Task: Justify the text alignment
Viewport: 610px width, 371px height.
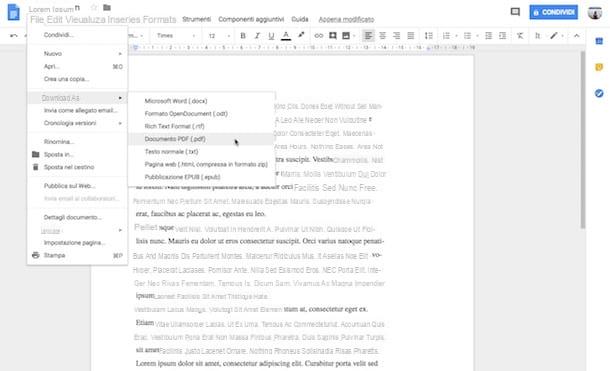Action: pyautogui.click(x=410, y=36)
